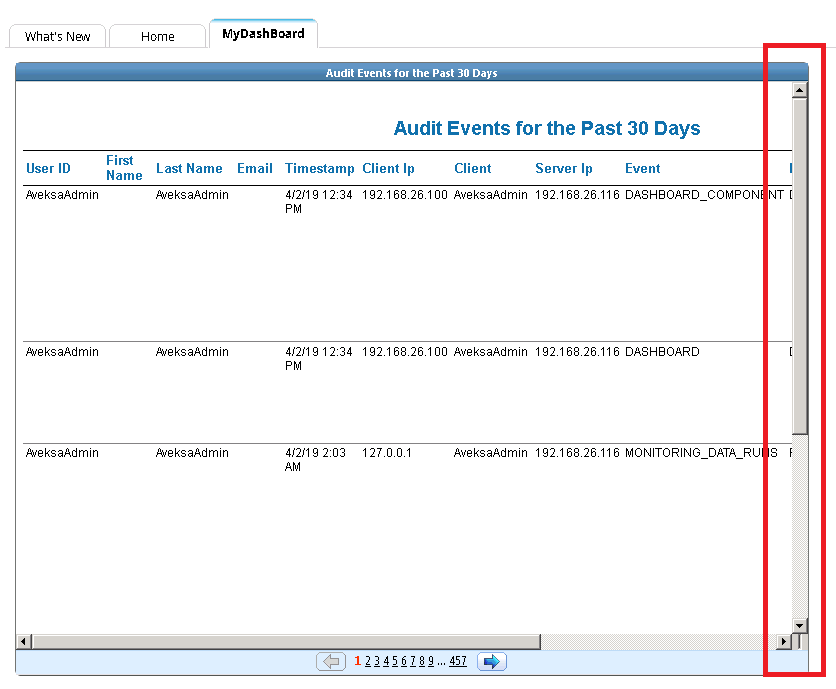This screenshot has width=836, height=689.
Task: Click the Audit Events panel title bar
Action: coord(411,71)
